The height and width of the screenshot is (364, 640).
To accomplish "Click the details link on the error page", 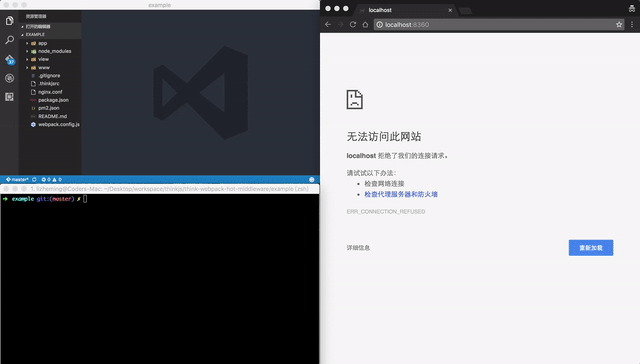I will (358, 248).
